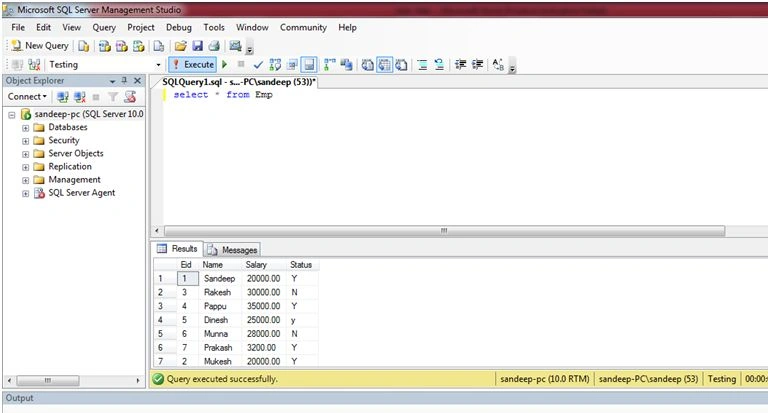This screenshot has width=768, height=413.
Task: Open Object Explorer window position dropdown arrow
Action: coord(113,81)
